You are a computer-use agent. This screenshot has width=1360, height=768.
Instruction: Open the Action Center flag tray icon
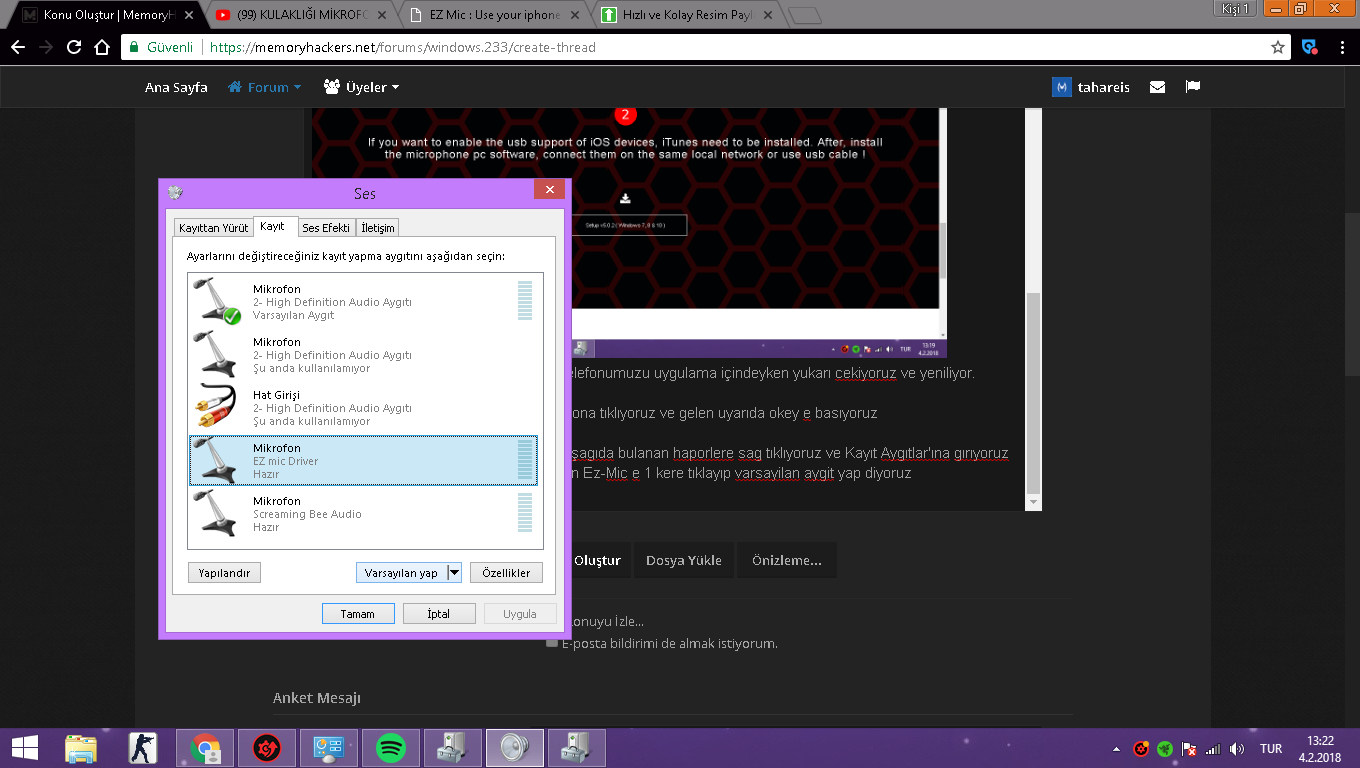[1189, 748]
